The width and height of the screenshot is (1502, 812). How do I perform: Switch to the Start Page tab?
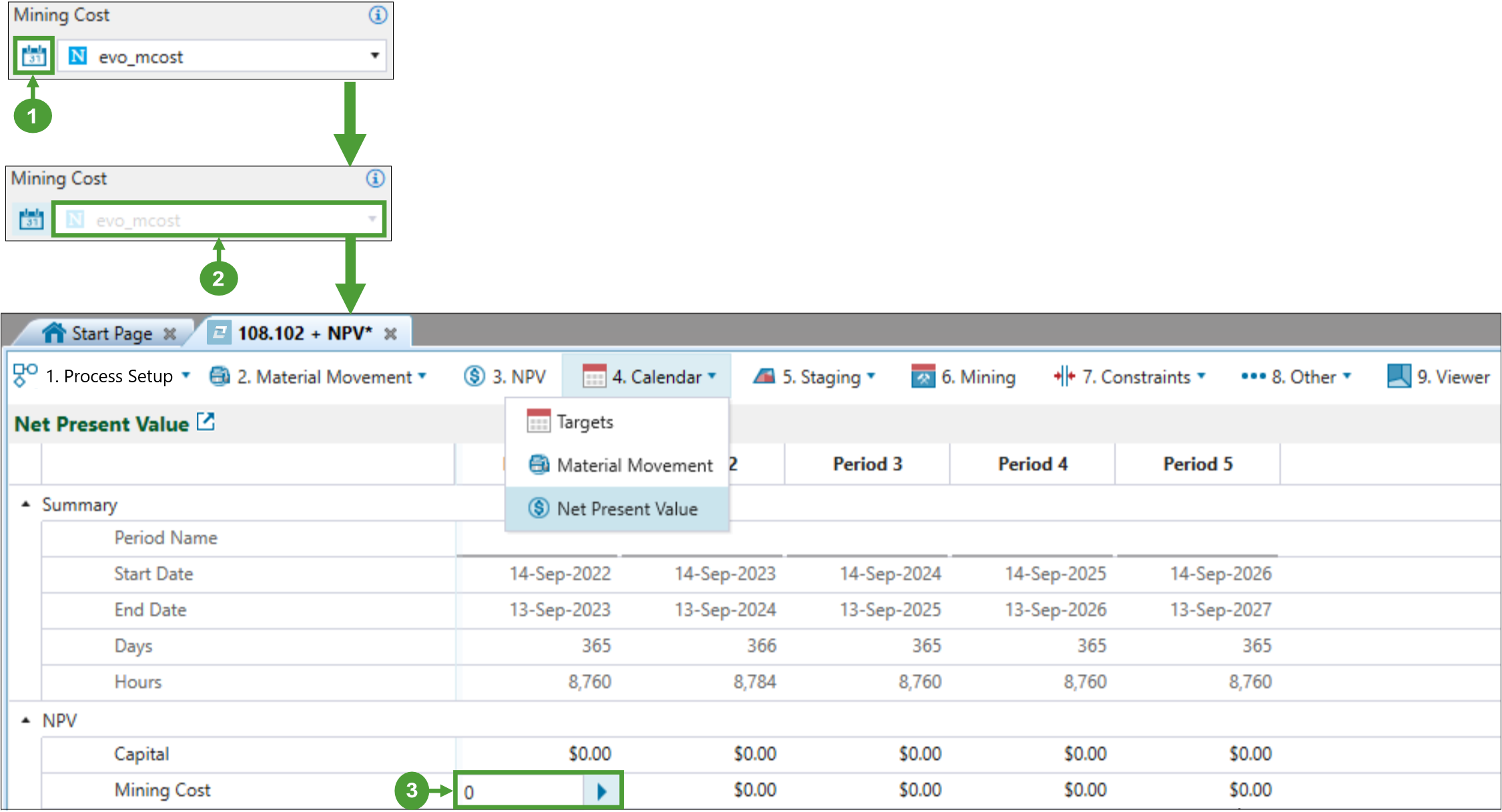(x=111, y=333)
